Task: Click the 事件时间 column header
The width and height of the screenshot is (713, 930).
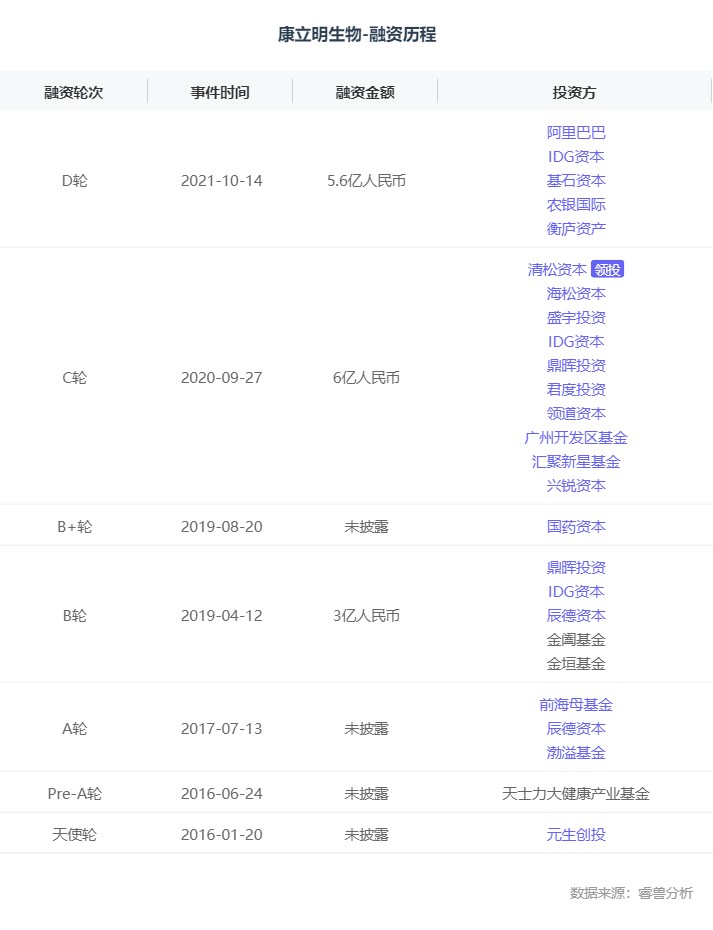Action: point(220,92)
